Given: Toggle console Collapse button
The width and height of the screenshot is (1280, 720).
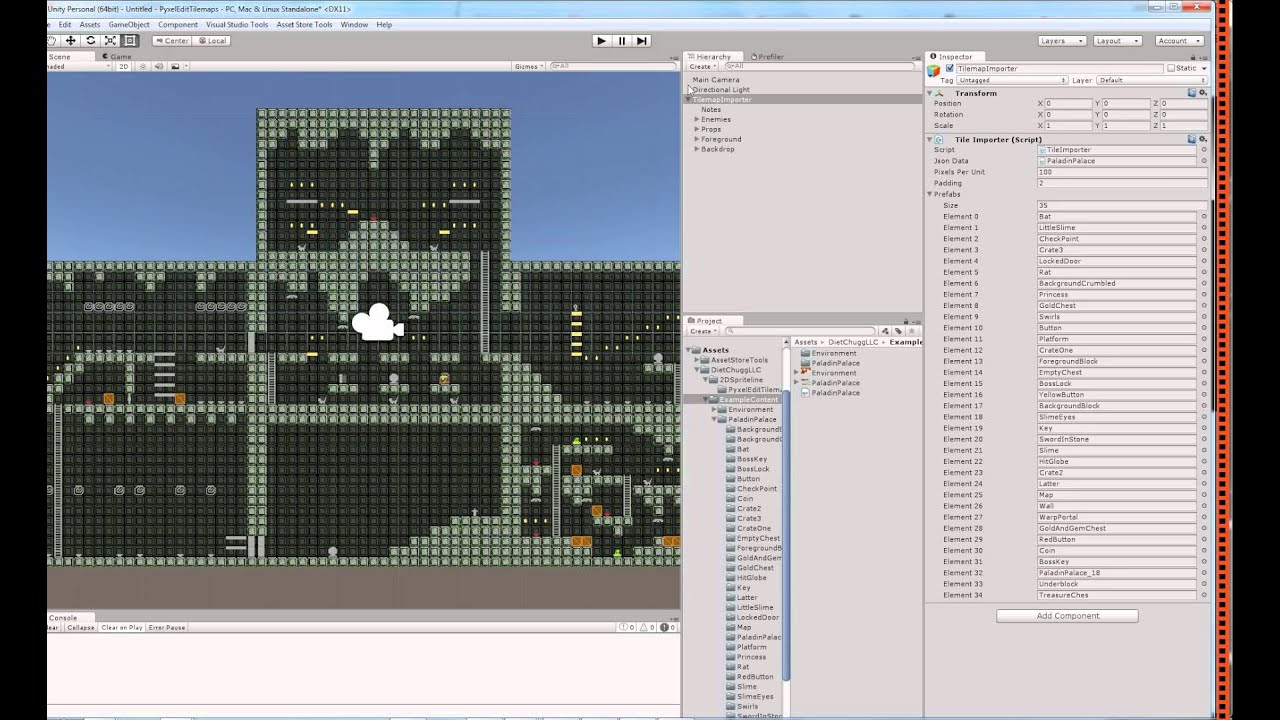Looking at the screenshot, I should click(81, 628).
